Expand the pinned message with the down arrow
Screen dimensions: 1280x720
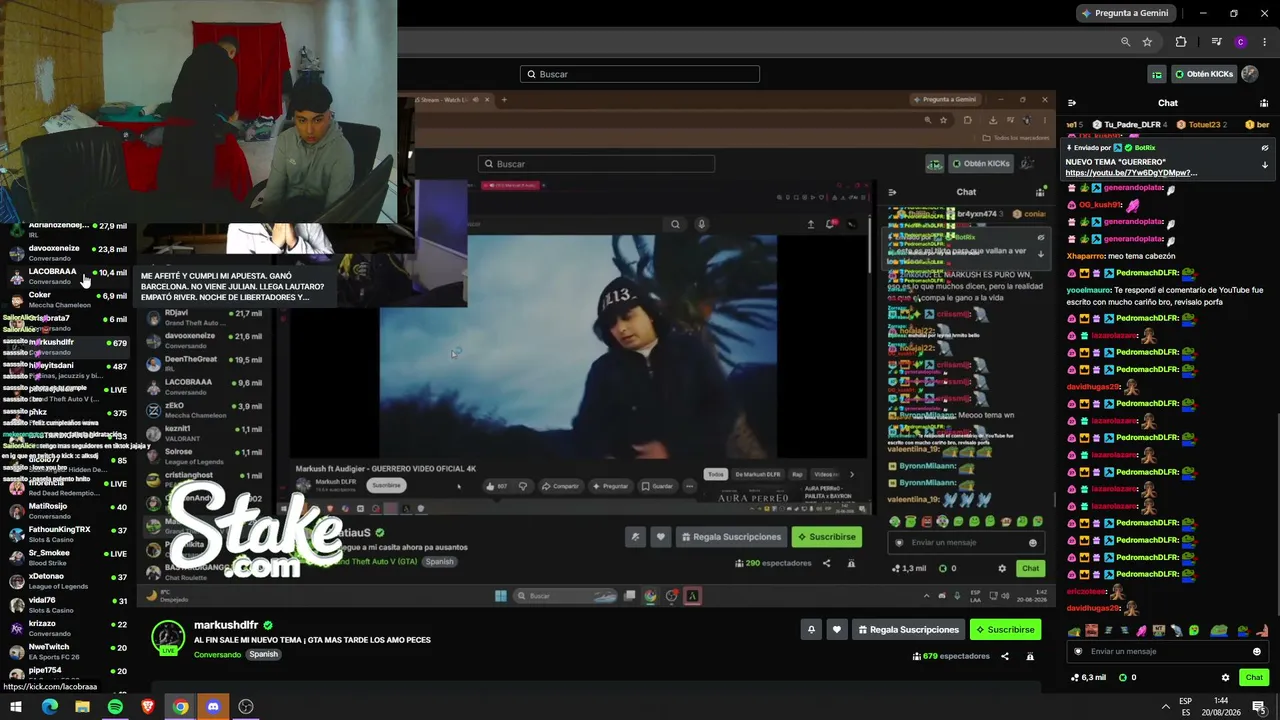[1265, 165]
